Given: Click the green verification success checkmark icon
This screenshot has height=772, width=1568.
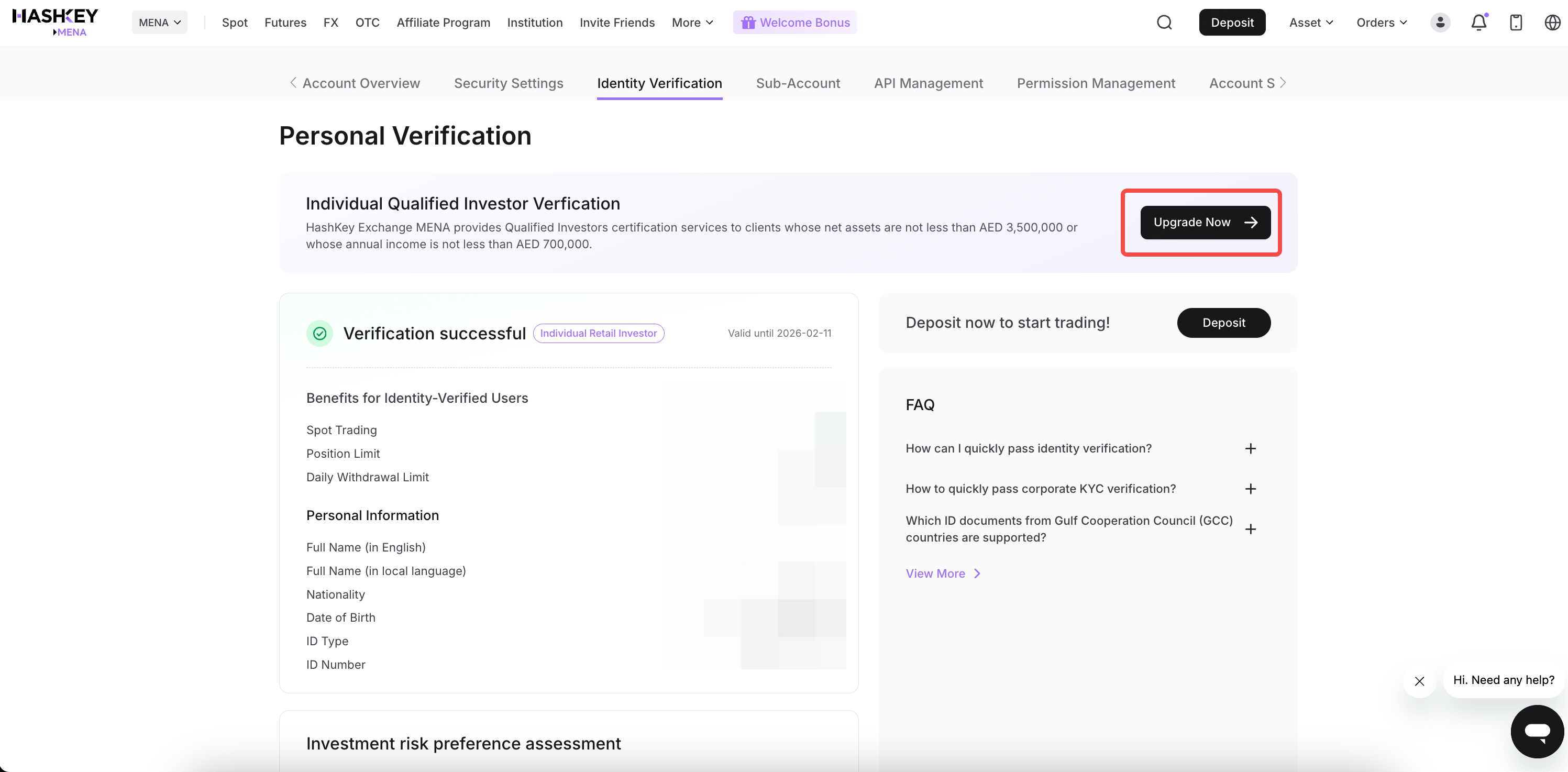Looking at the screenshot, I should pos(319,333).
